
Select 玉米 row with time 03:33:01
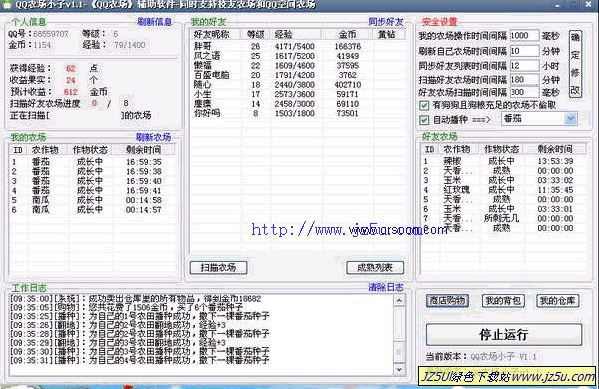503,209
